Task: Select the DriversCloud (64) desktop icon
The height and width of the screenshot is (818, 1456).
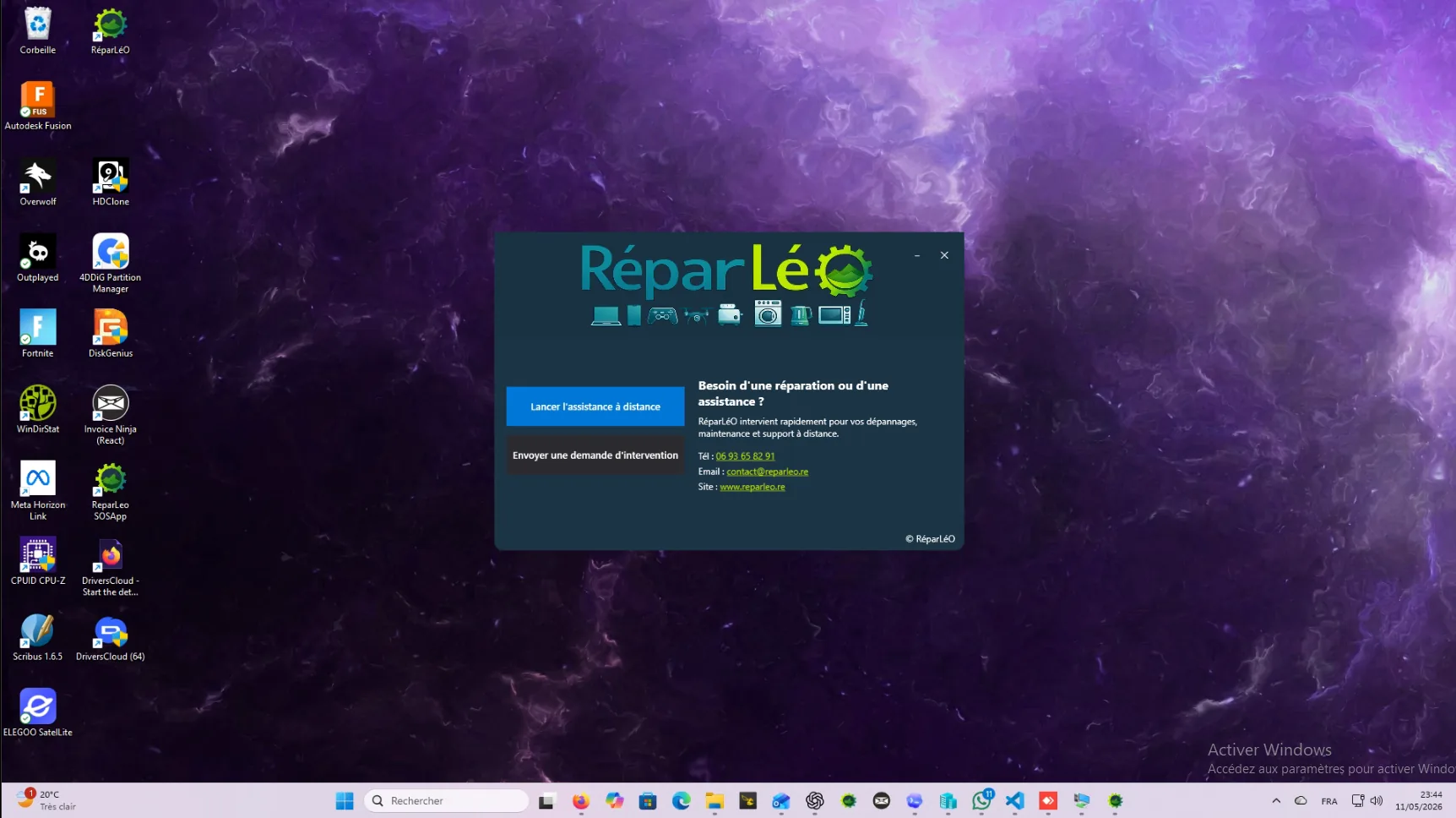Action: [111, 637]
